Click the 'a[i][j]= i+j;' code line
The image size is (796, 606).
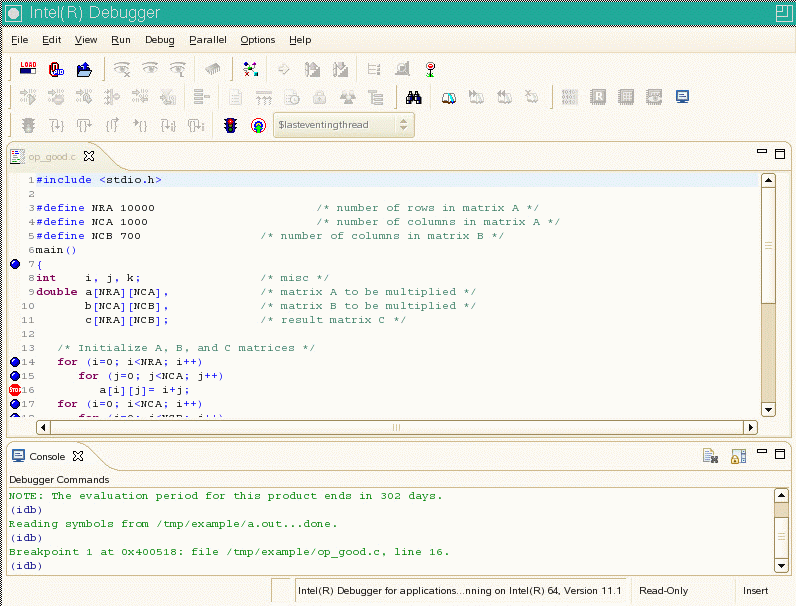pos(145,390)
